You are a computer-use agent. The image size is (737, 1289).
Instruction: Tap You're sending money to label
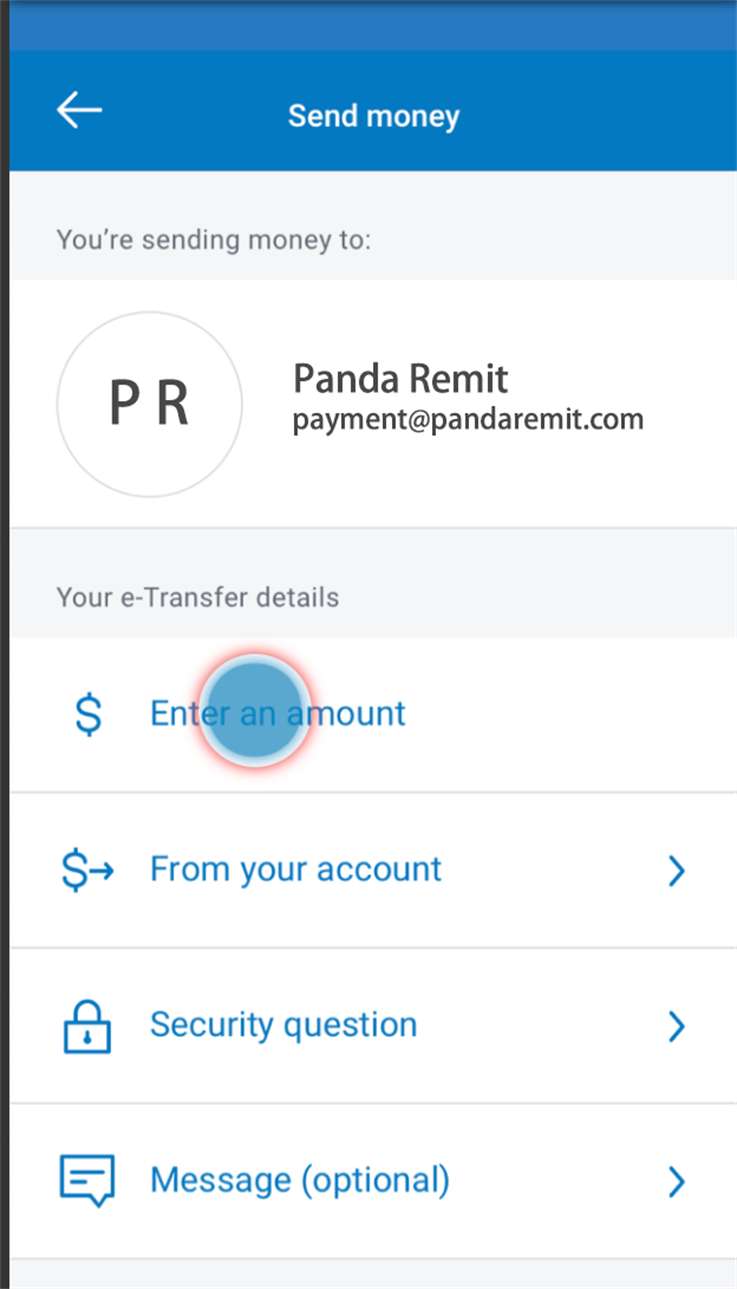pyautogui.click(x=214, y=240)
